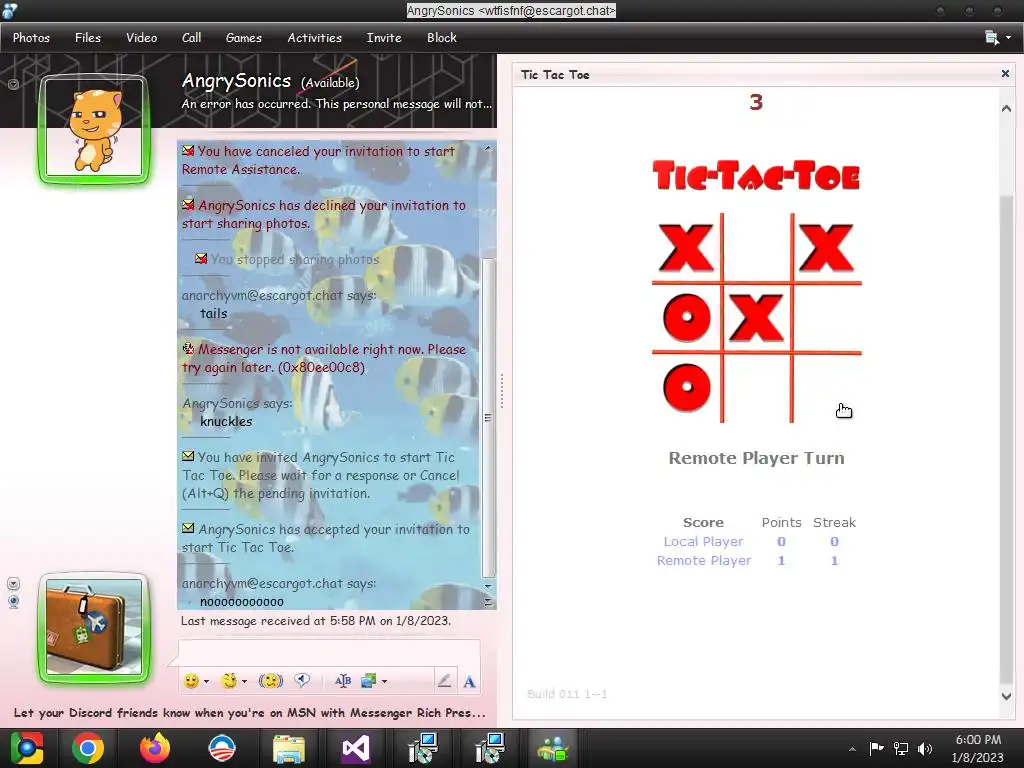
Task: Show hidden tray icons arrow
Action: click(852, 749)
